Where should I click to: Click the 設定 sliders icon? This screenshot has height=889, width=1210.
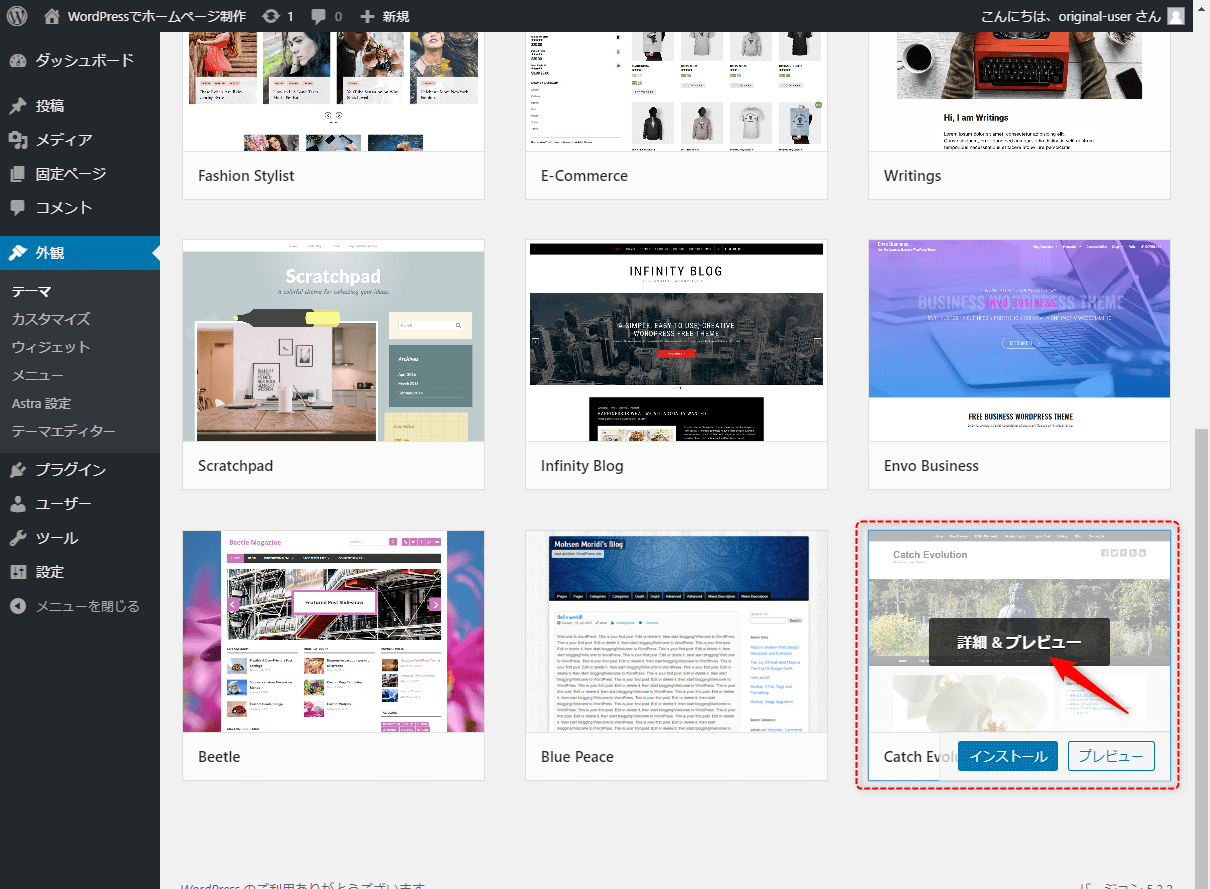pyautogui.click(x=18, y=572)
